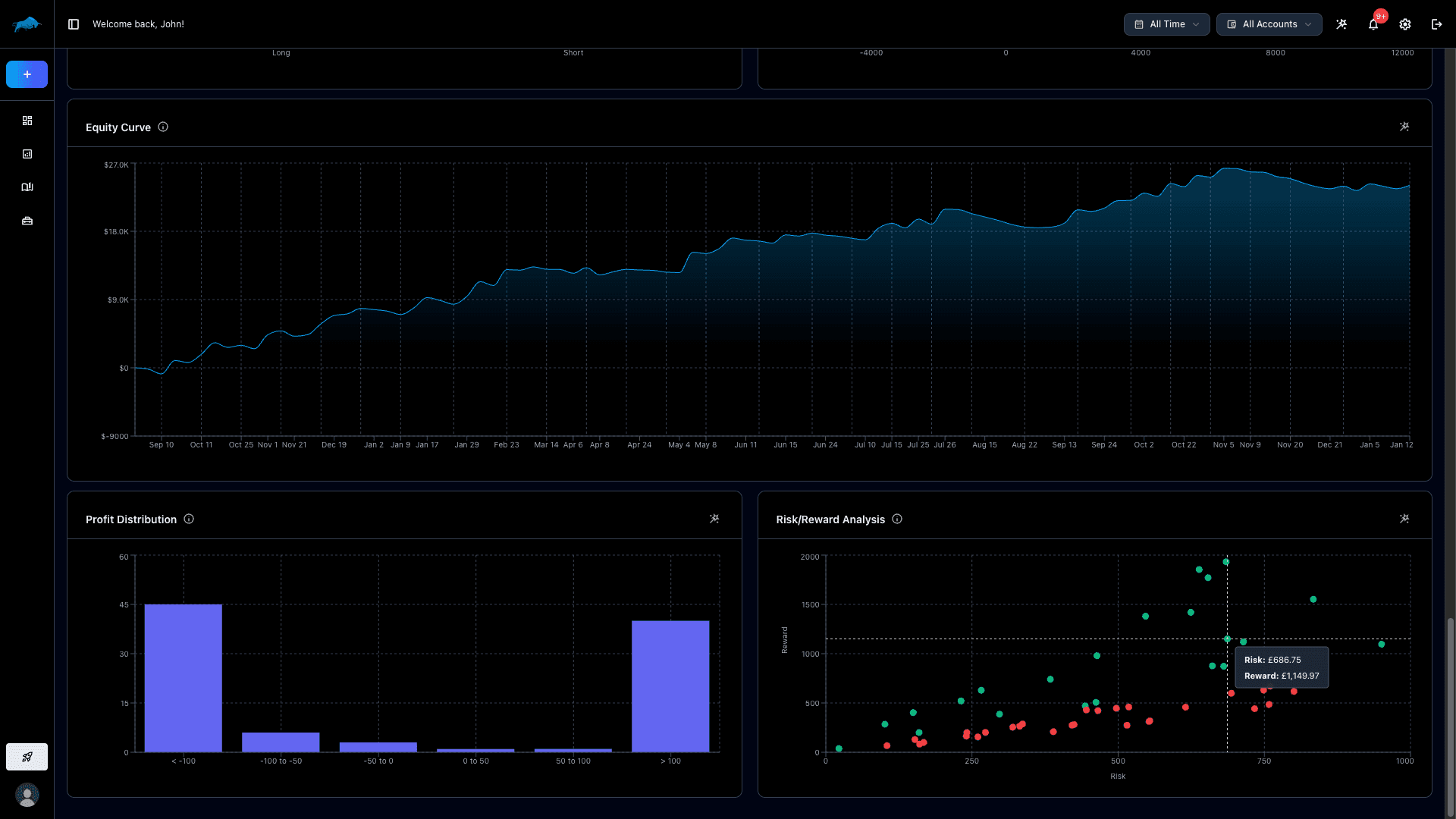The height and width of the screenshot is (819, 1456).
Task: Expand the calendar icon dropdown for time filter
Action: (1138, 24)
